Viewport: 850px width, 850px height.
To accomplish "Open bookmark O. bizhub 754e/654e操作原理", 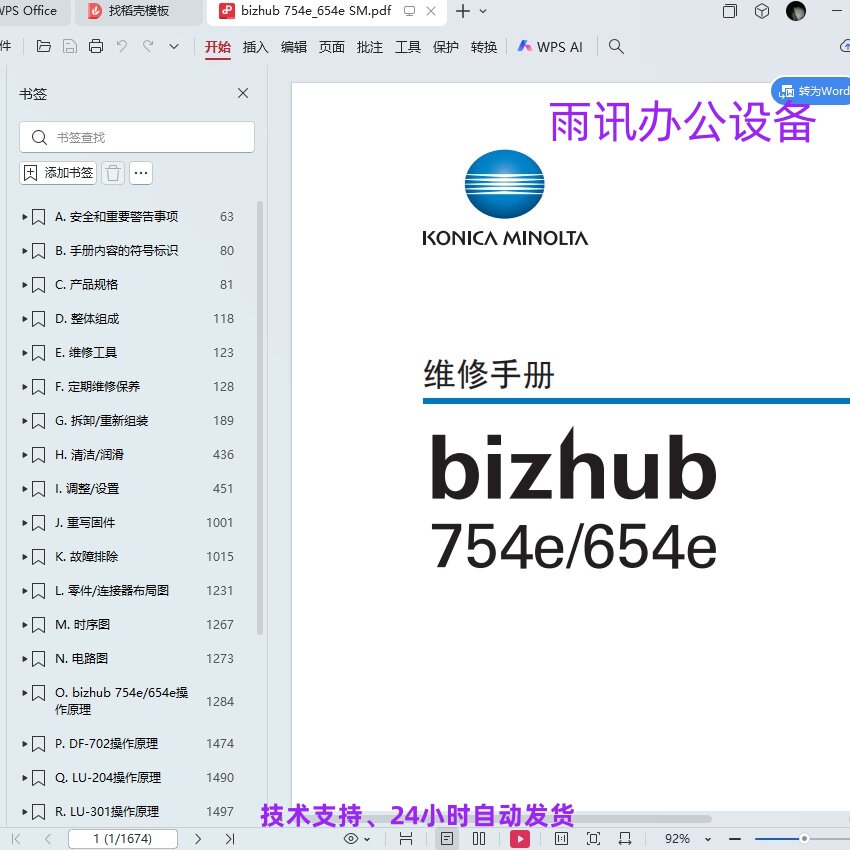I will 121,701.
